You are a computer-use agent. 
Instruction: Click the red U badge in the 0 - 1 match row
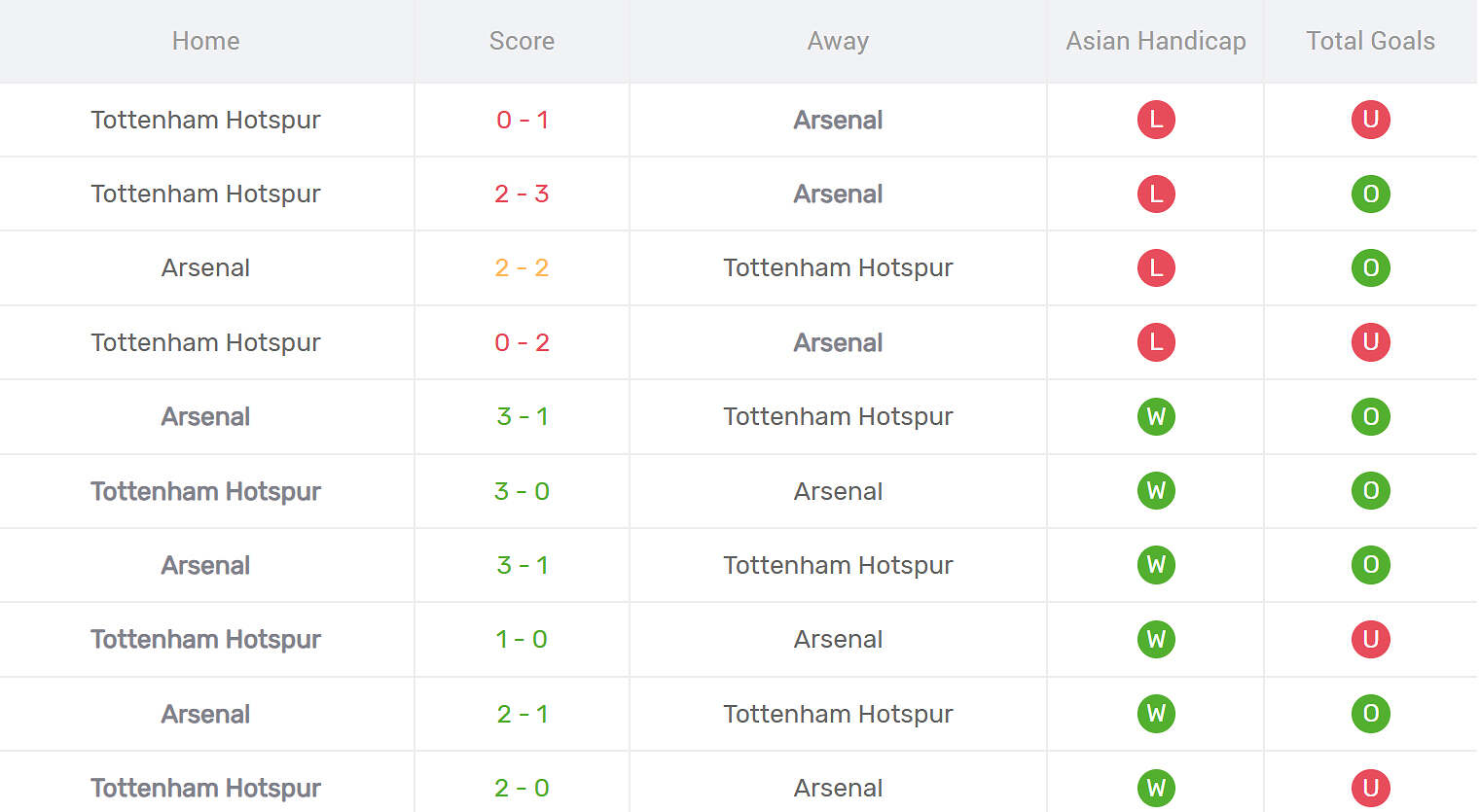pyautogui.click(x=1370, y=120)
